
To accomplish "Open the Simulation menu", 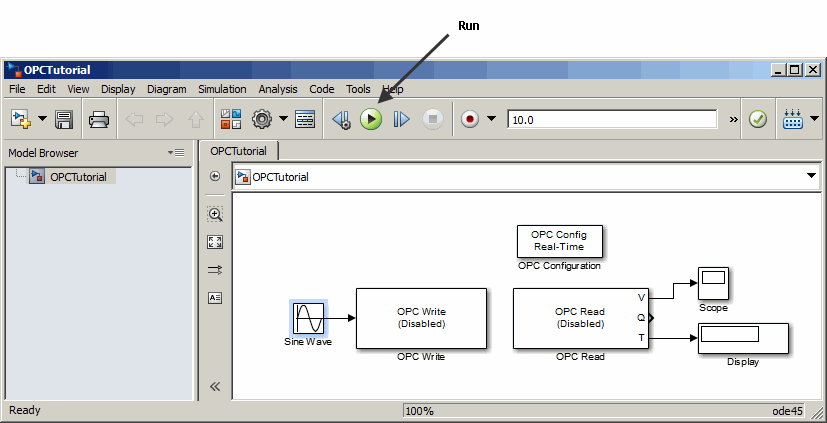I will coord(222,89).
